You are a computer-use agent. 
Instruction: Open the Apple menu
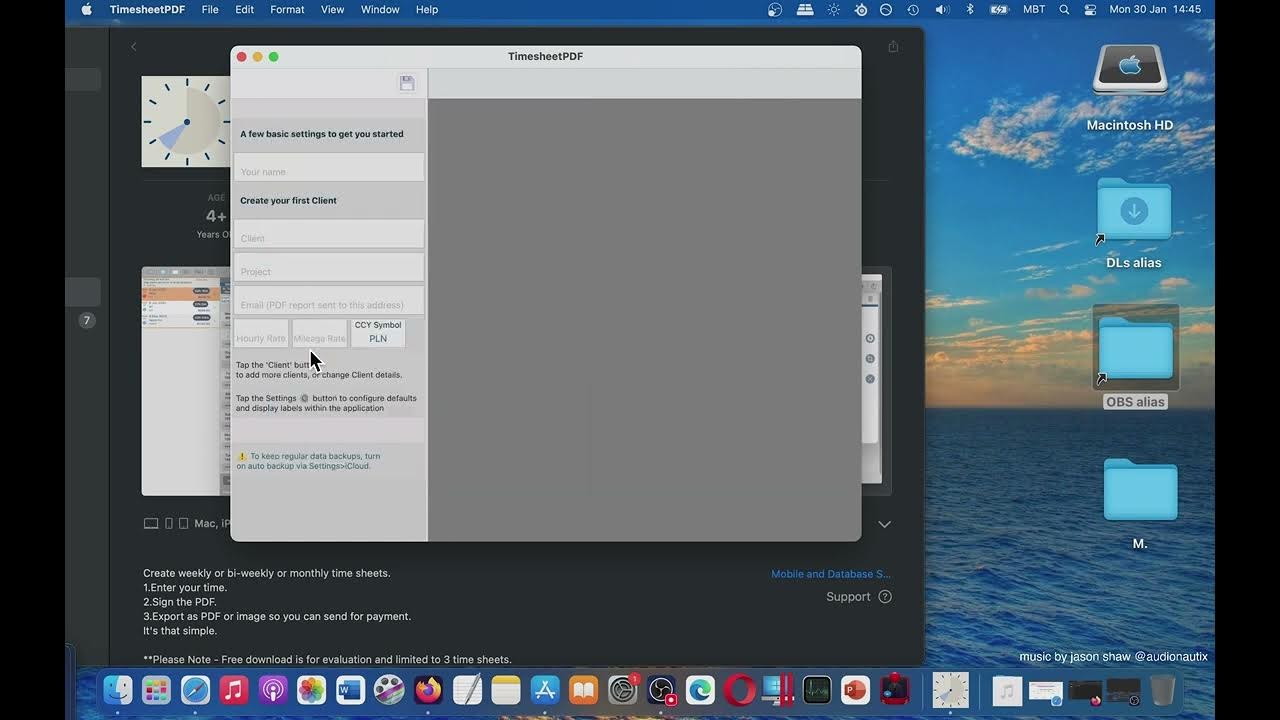point(86,9)
